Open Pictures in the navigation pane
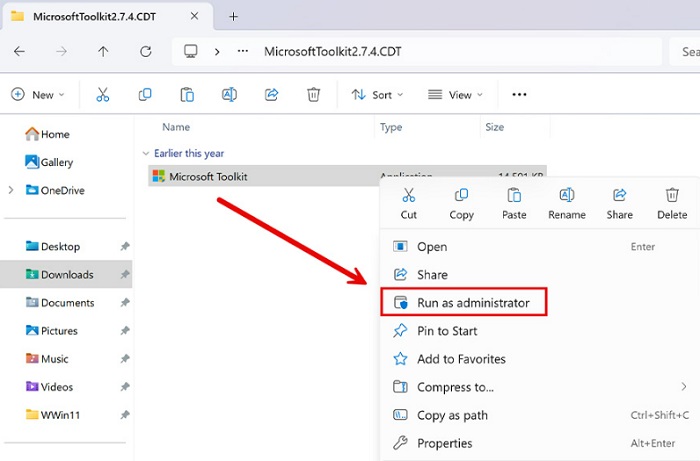The height and width of the screenshot is (461, 700). coord(51,331)
